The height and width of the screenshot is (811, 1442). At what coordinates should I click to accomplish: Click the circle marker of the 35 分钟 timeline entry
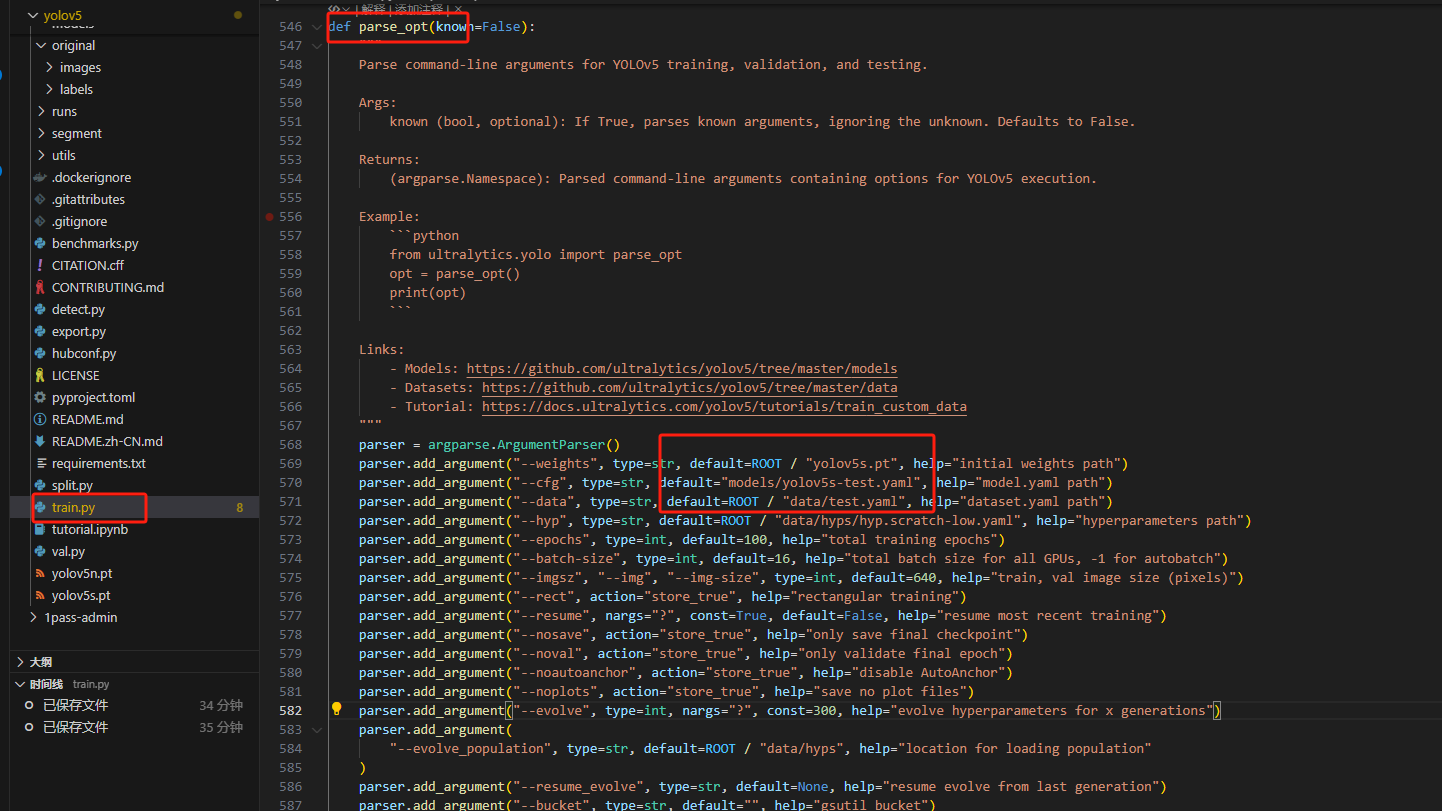point(29,727)
